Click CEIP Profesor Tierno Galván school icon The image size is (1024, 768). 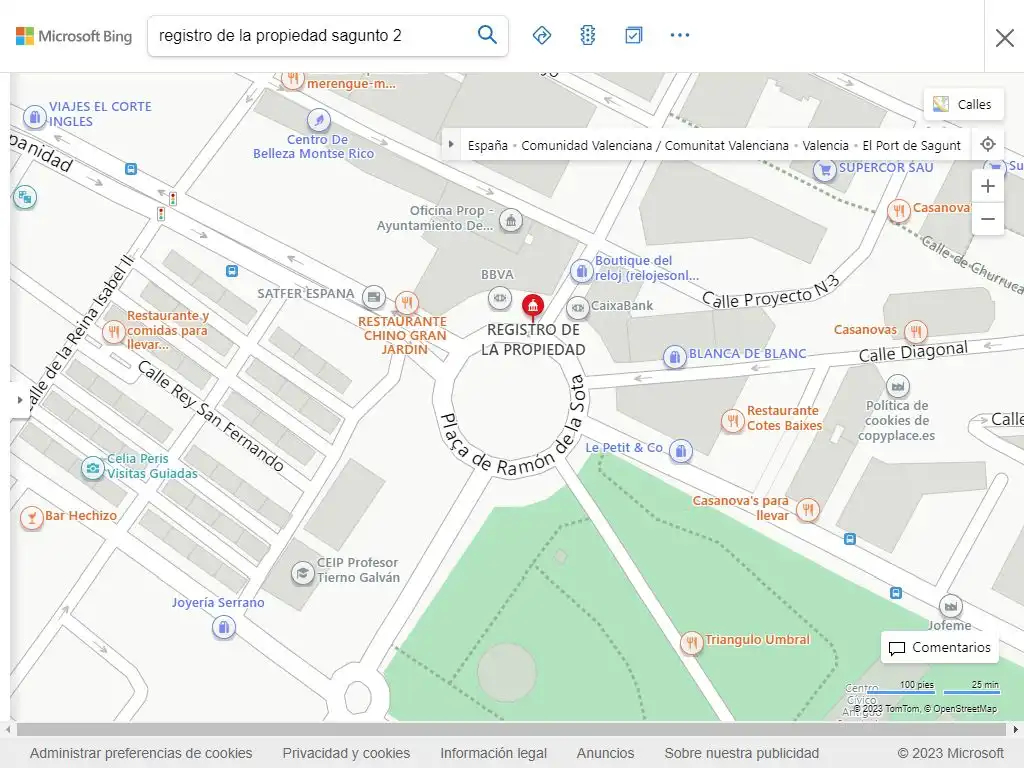(302, 573)
